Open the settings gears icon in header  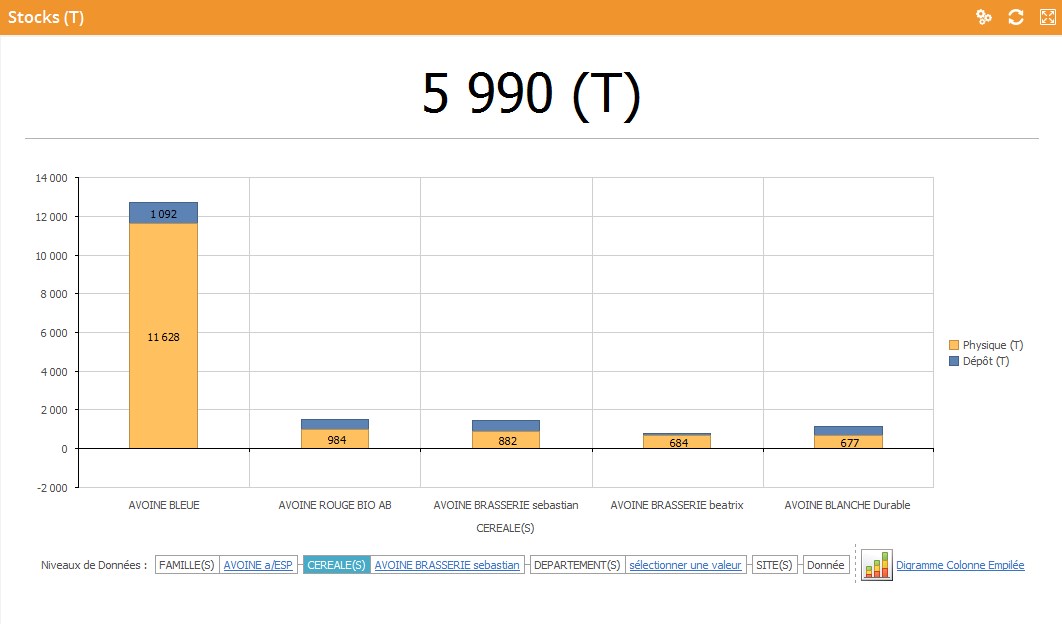[984, 17]
